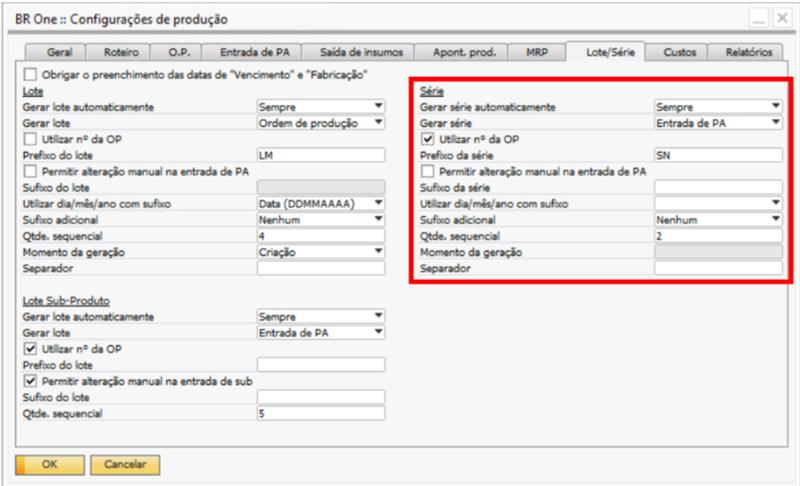Click Prefixo da série field containing SN
Viewport: 800px width, 486px height.
(716, 155)
